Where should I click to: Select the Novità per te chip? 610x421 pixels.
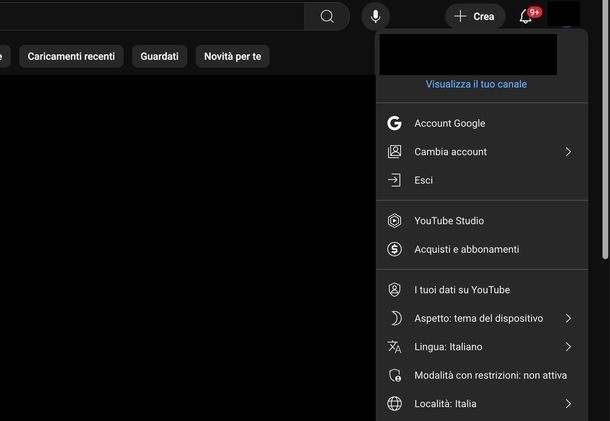point(233,56)
